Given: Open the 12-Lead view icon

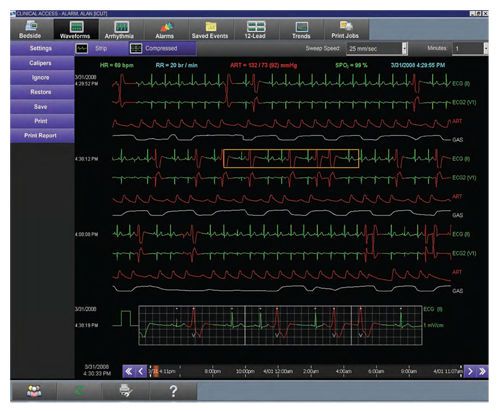Looking at the screenshot, I should point(256,27).
